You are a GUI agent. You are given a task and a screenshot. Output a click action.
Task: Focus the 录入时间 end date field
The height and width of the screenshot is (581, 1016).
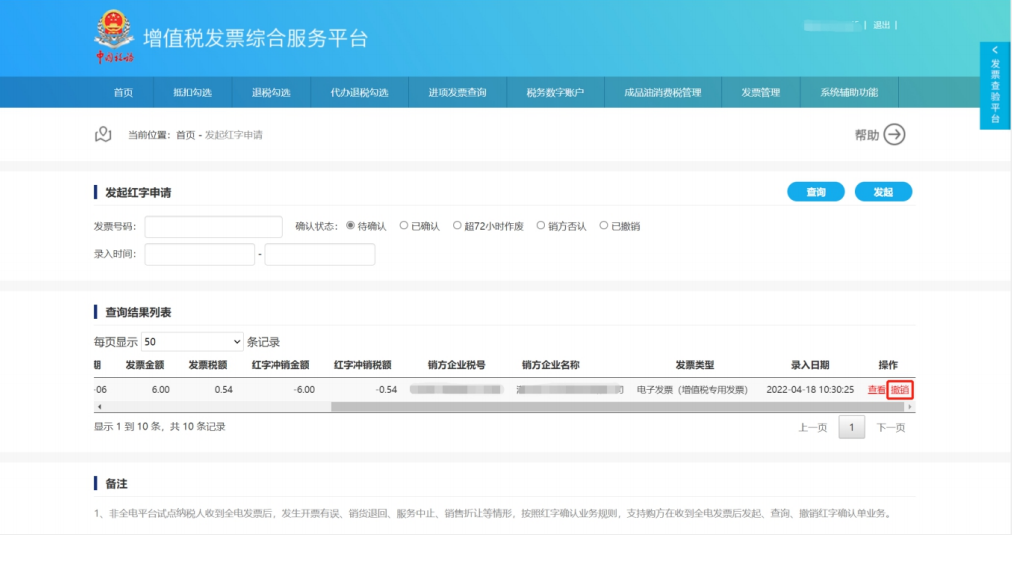click(x=319, y=254)
